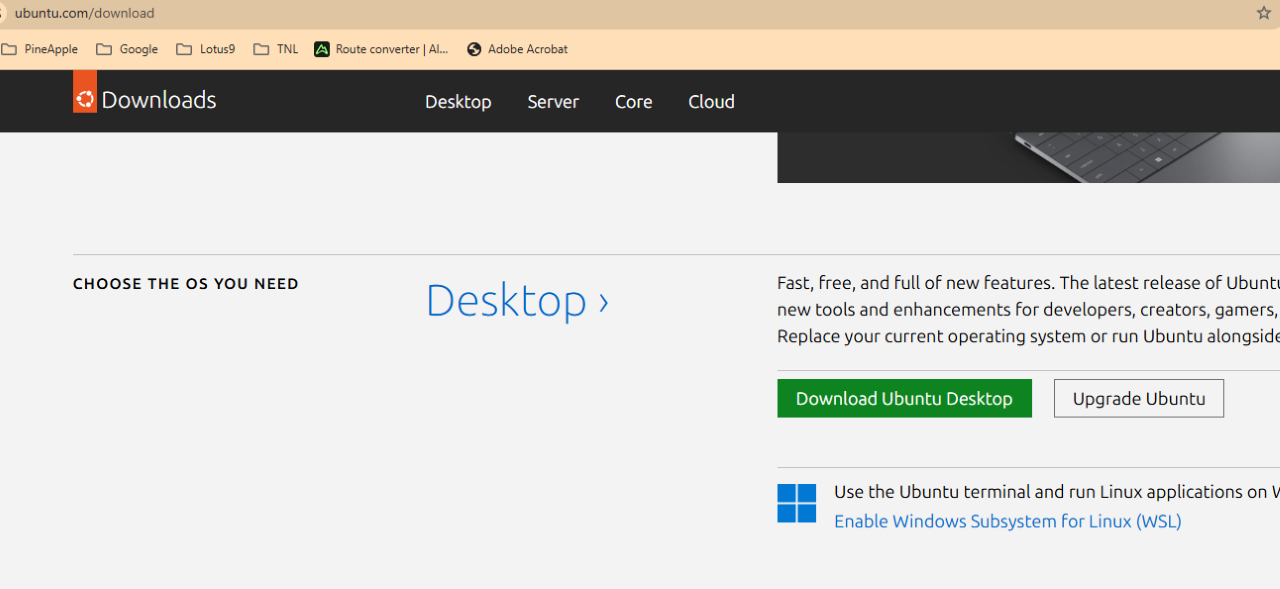Select Desktop in the top navigation bar

[x=458, y=102]
